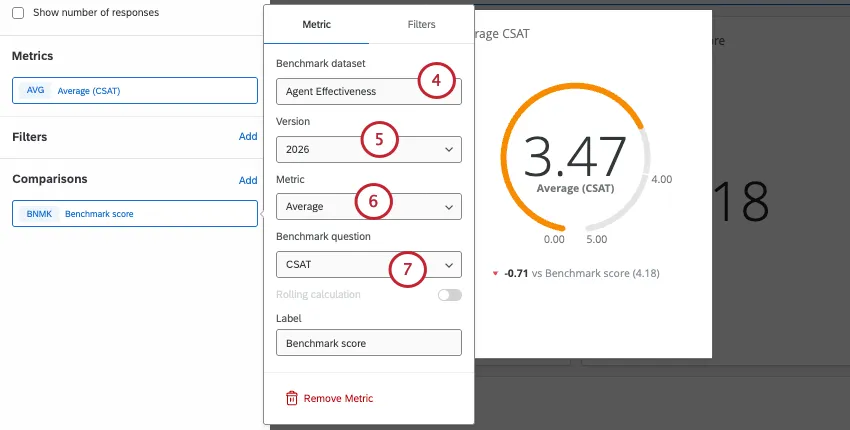Click the -0.71 vs Benchmark score text
The image size is (850, 430).
pos(582,273)
